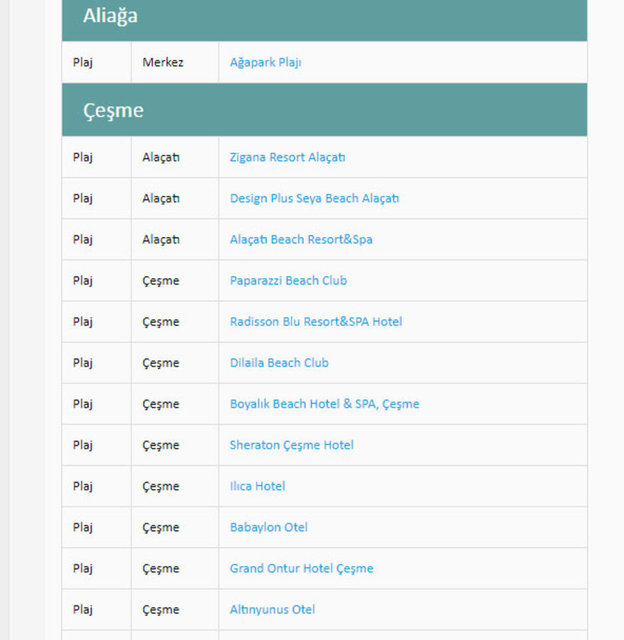Image resolution: width=624 pixels, height=640 pixels.
Task: Click Plaj cell in Paparazzi Beach Club row
Action: click(83, 280)
